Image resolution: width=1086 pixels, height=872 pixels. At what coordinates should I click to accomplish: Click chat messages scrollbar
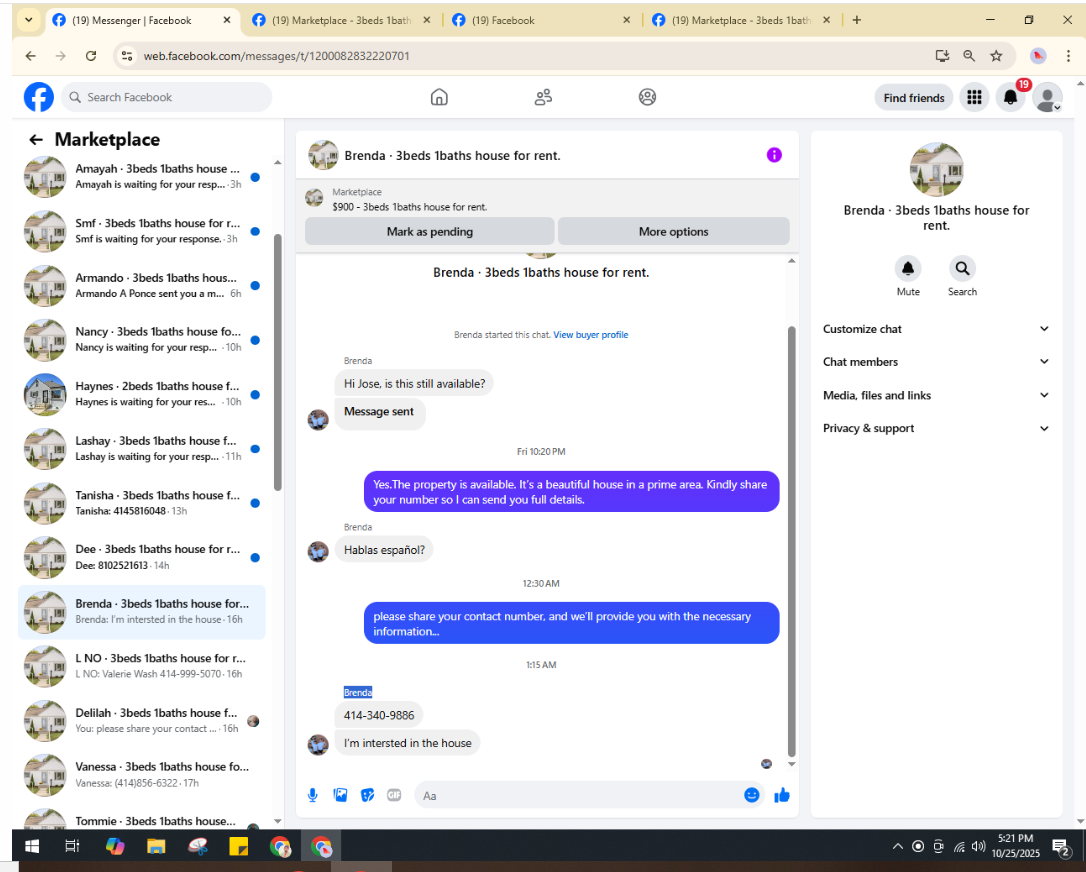pyautogui.click(x=792, y=542)
